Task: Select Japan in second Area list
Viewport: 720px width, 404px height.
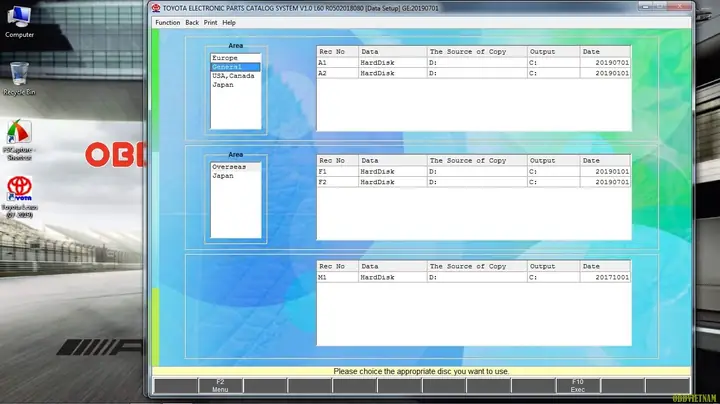Action: [236, 176]
